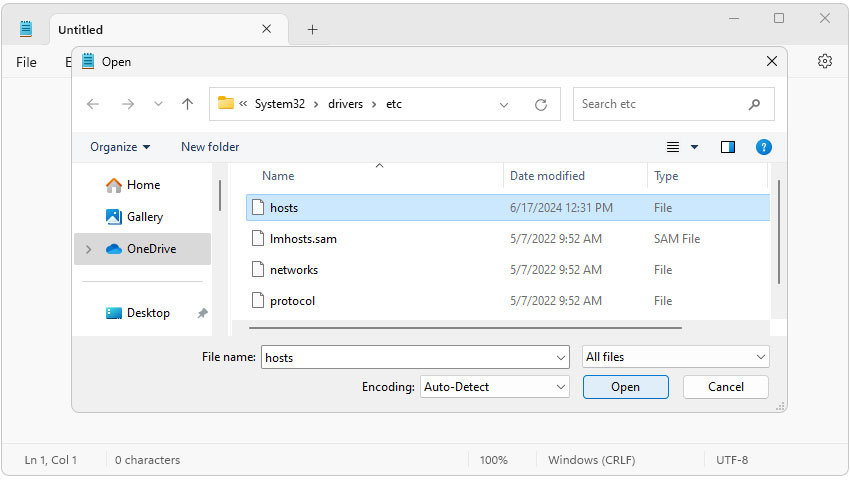Add a new tab with plus icon
Image resolution: width=850 pixels, height=480 pixels.
[312, 30]
